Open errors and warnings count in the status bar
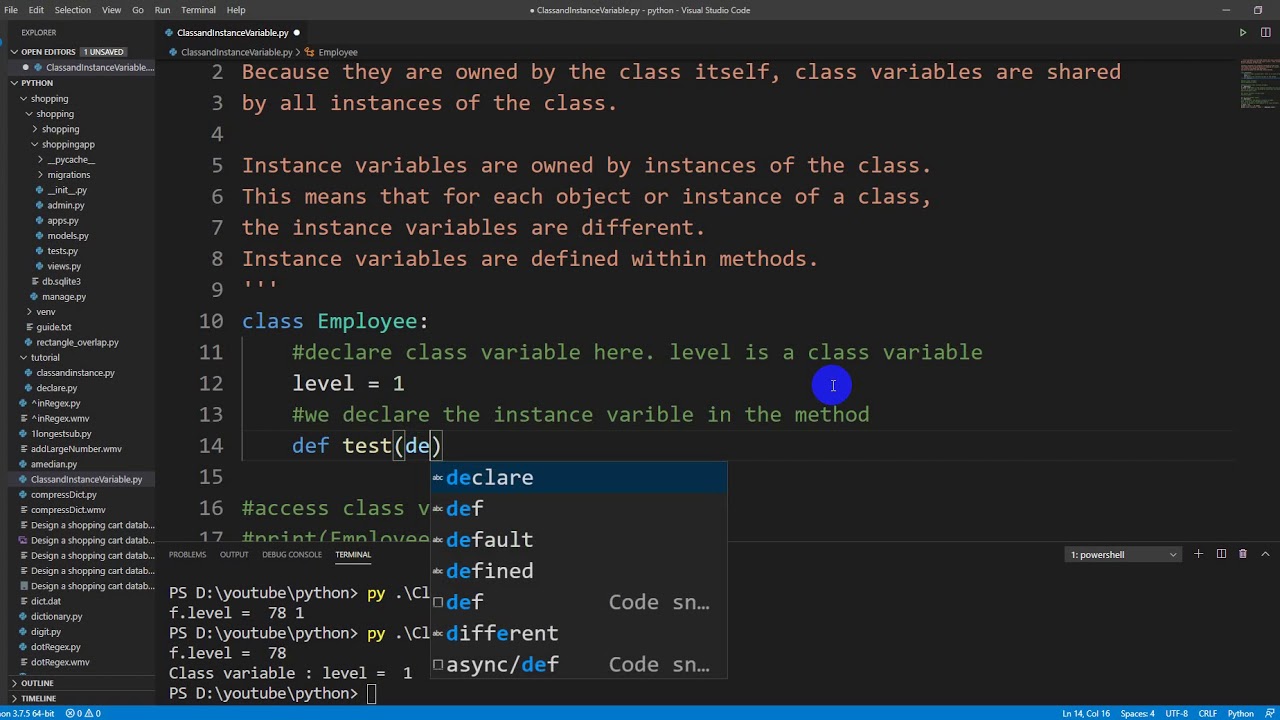Image resolution: width=1280 pixels, height=720 pixels. click(x=84, y=713)
